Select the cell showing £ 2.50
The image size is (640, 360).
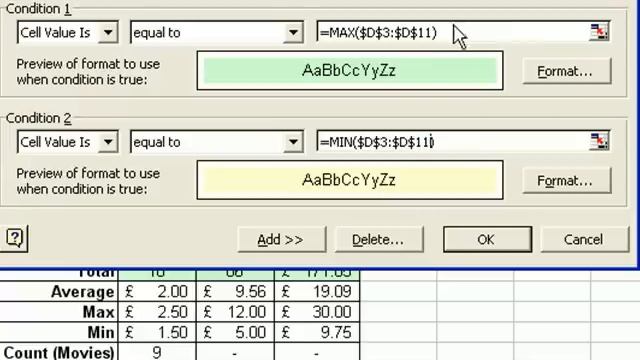tap(157, 312)
